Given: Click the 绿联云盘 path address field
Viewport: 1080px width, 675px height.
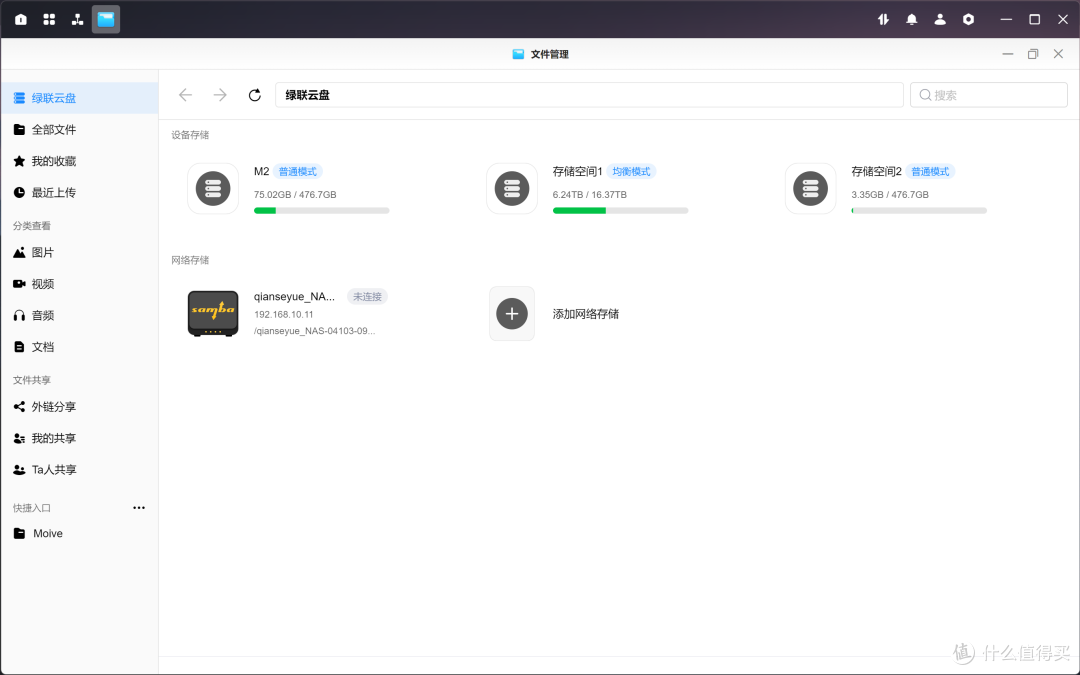Looking at the screenshot, I should click(589, 95).
